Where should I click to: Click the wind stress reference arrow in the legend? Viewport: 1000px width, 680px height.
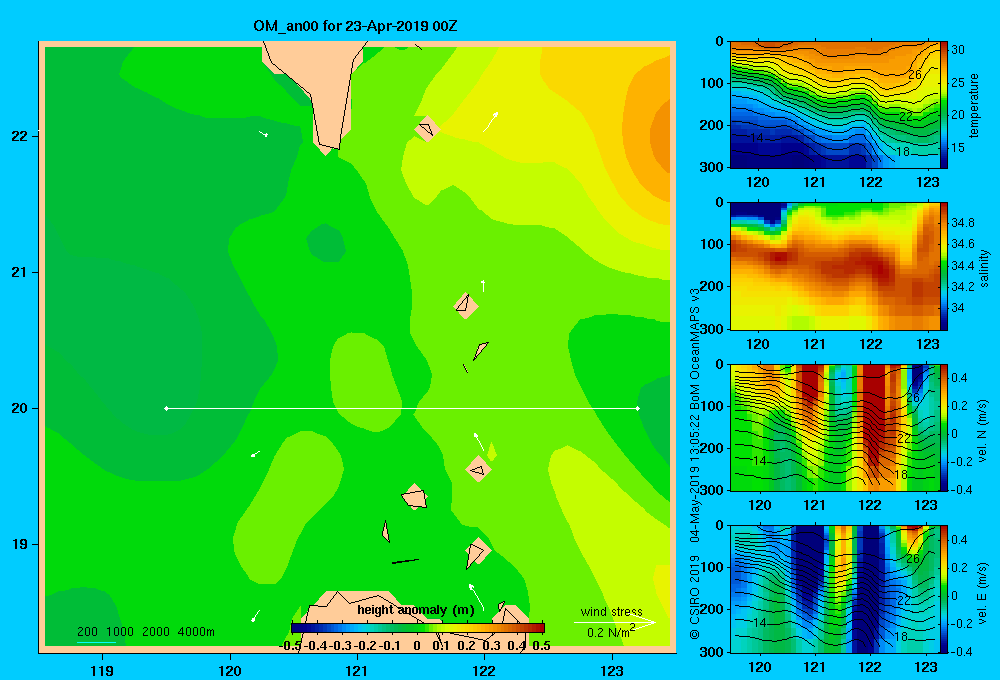(x=614, y=622)
